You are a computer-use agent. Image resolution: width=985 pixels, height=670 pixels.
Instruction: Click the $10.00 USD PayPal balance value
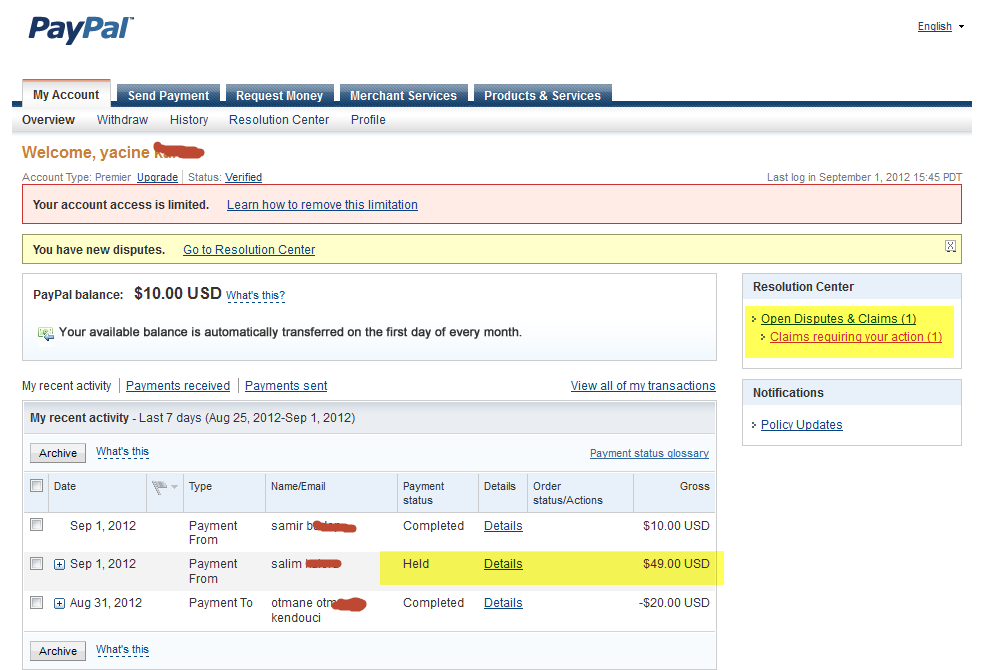pos(178,293)
